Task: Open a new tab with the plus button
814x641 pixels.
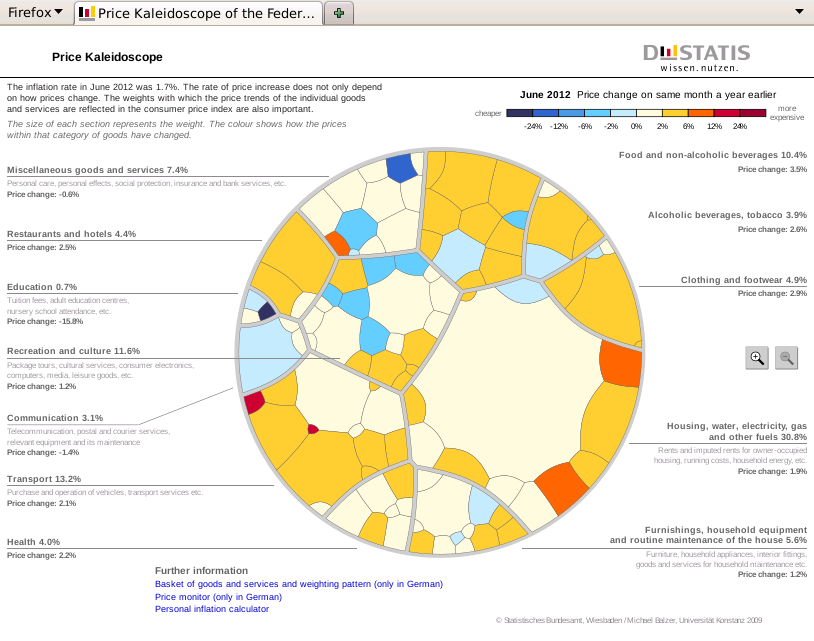Action: pos(339,13)
